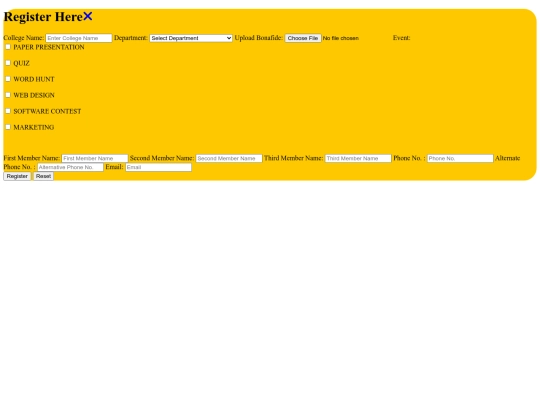Click the 'Department:' label
The width and height of the screenshot is (540, 405).
point(131,38)
